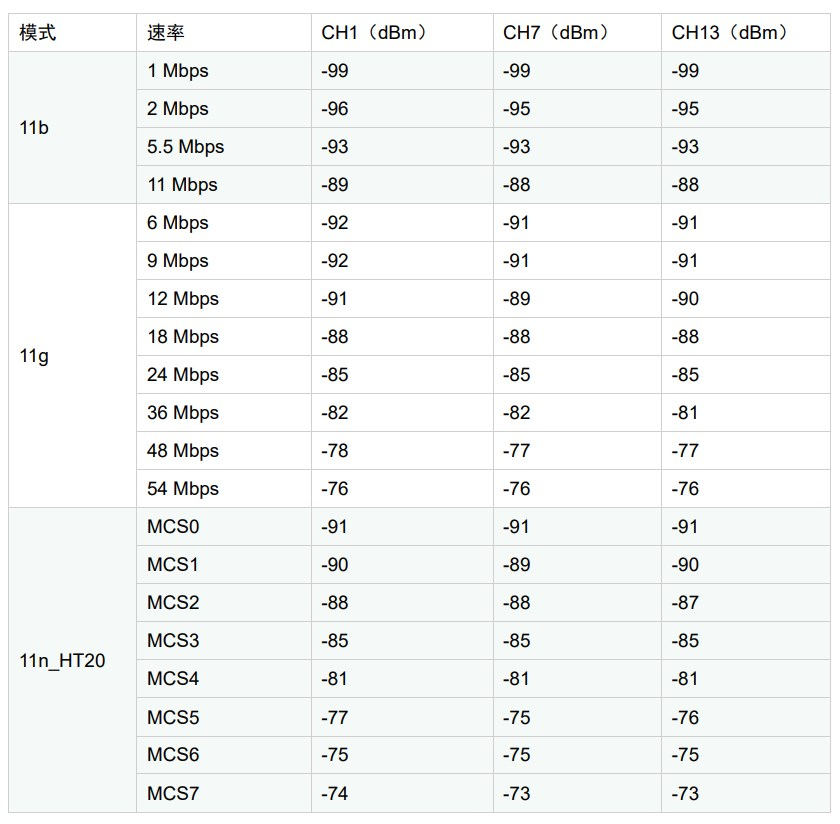
Task: Select the CH1 (dBm) header cell
Action: pyautogui.click(x=402, y=33)
